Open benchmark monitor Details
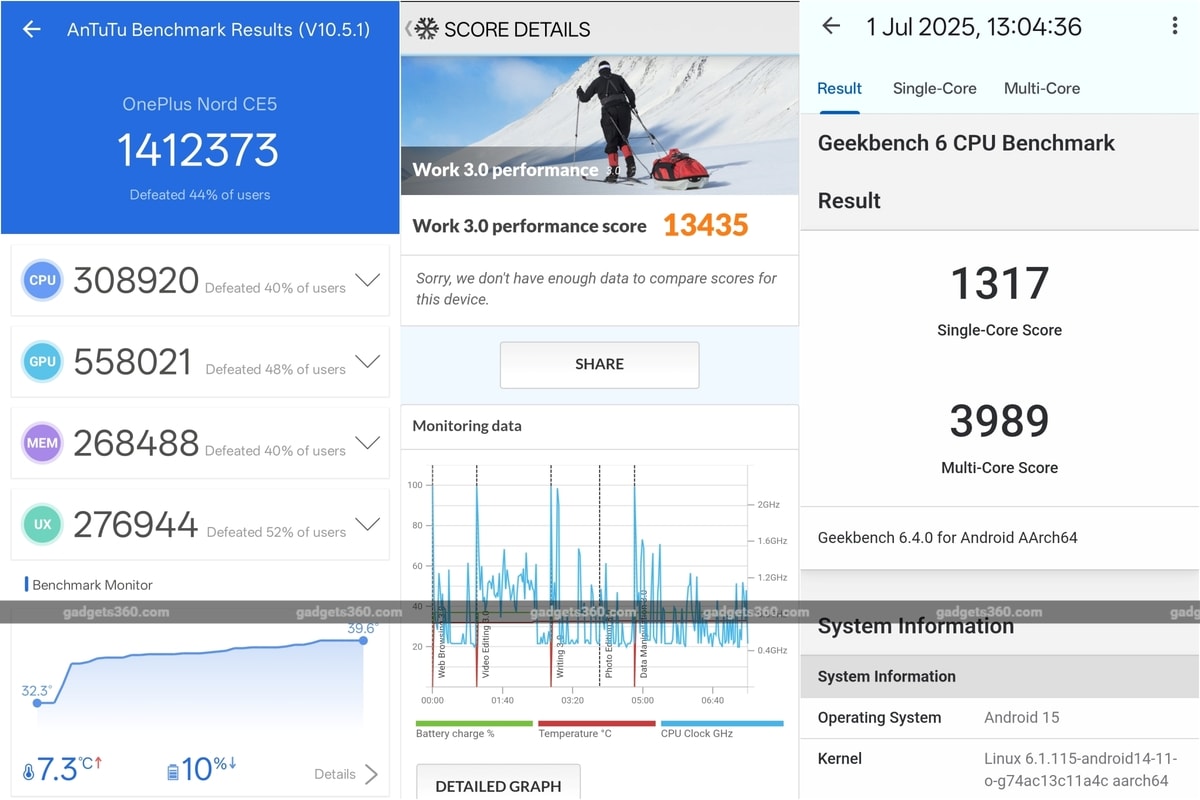 point(346,774)
